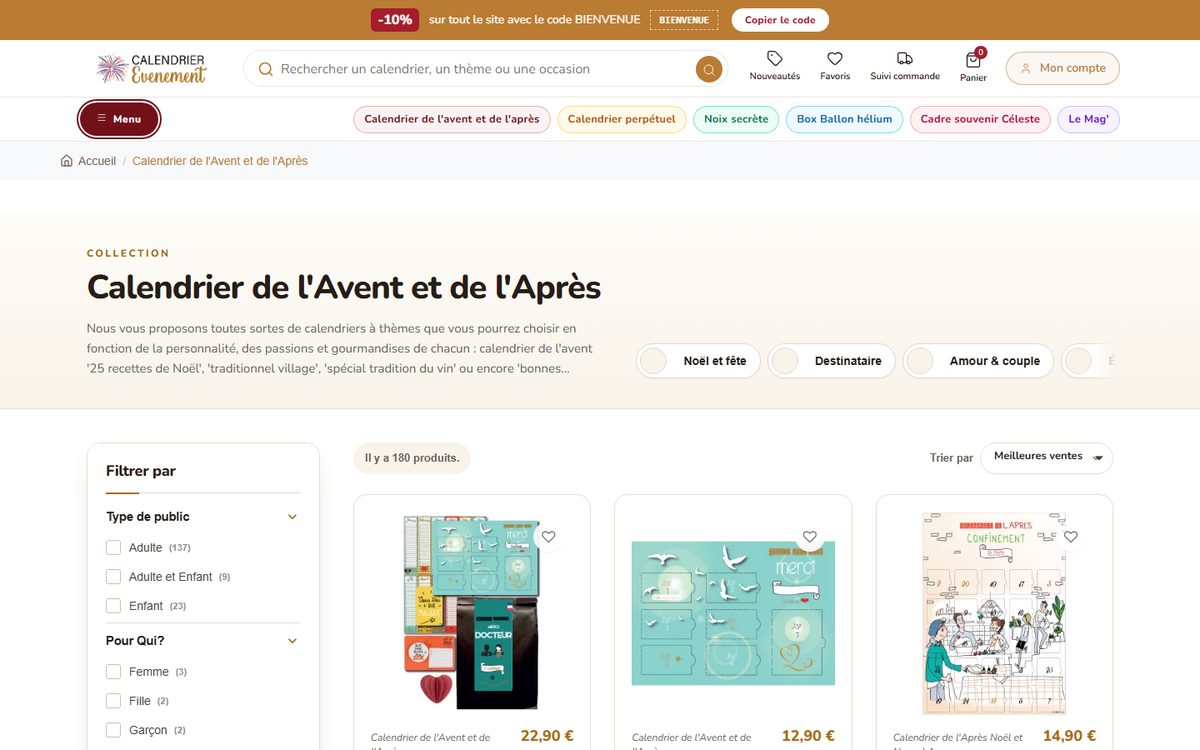
Task: Open Le Mag' link
Action: pos(1088,119)
